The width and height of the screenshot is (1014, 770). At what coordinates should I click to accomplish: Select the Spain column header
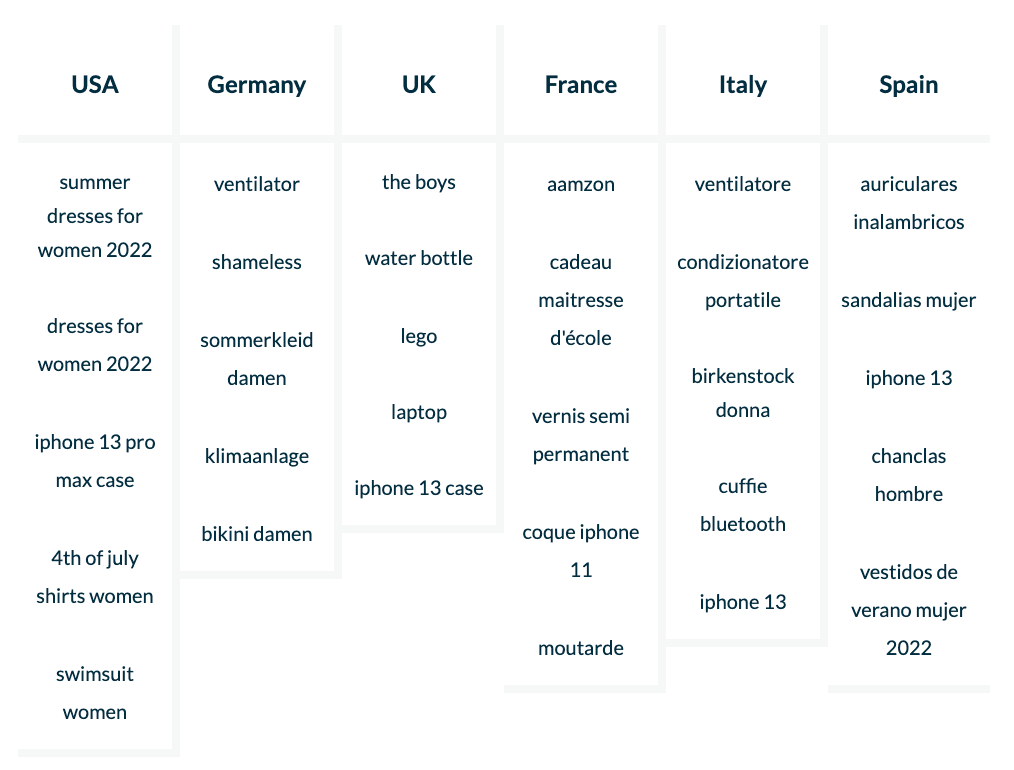tap(909, 85)
